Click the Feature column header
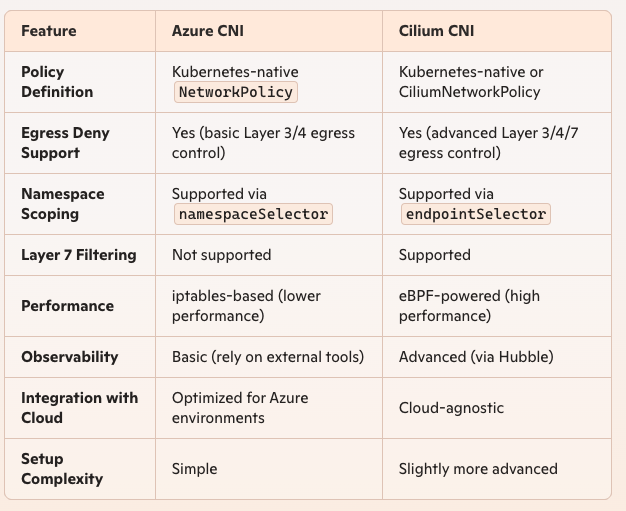Viewport: 626px width, 511px height. point(49,31)
